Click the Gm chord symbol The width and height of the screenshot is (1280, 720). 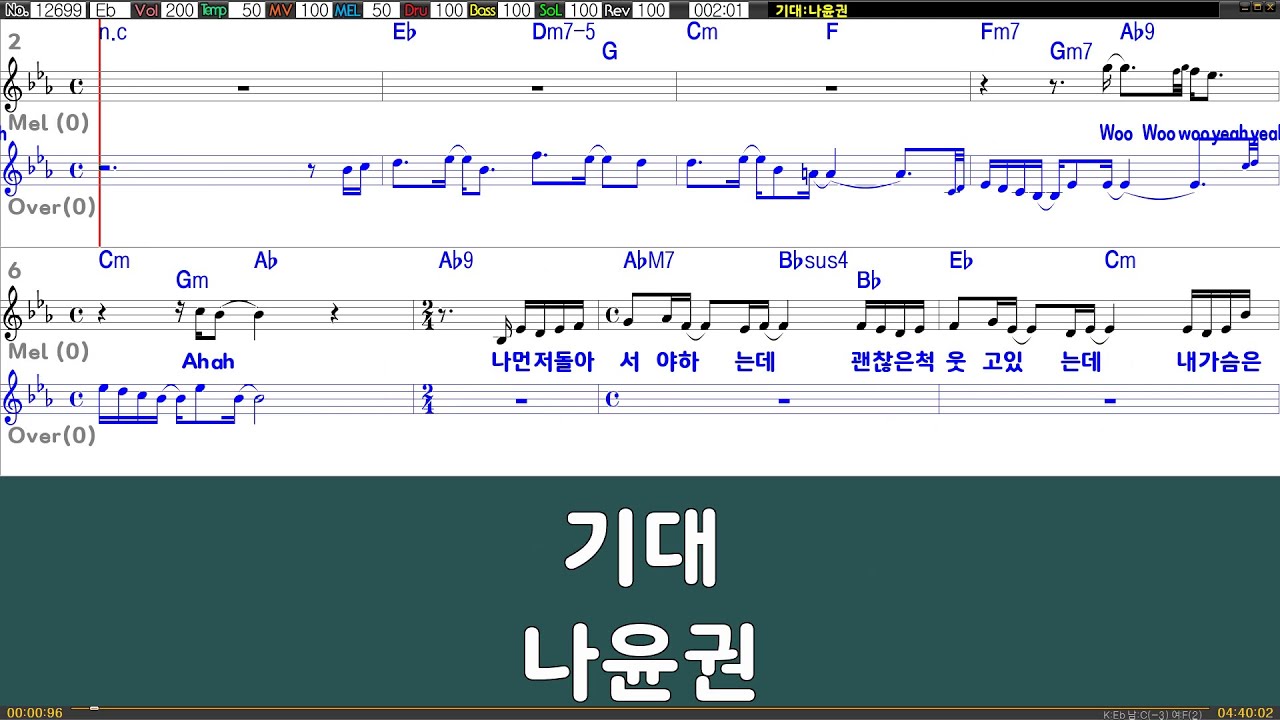pos(192,280)
